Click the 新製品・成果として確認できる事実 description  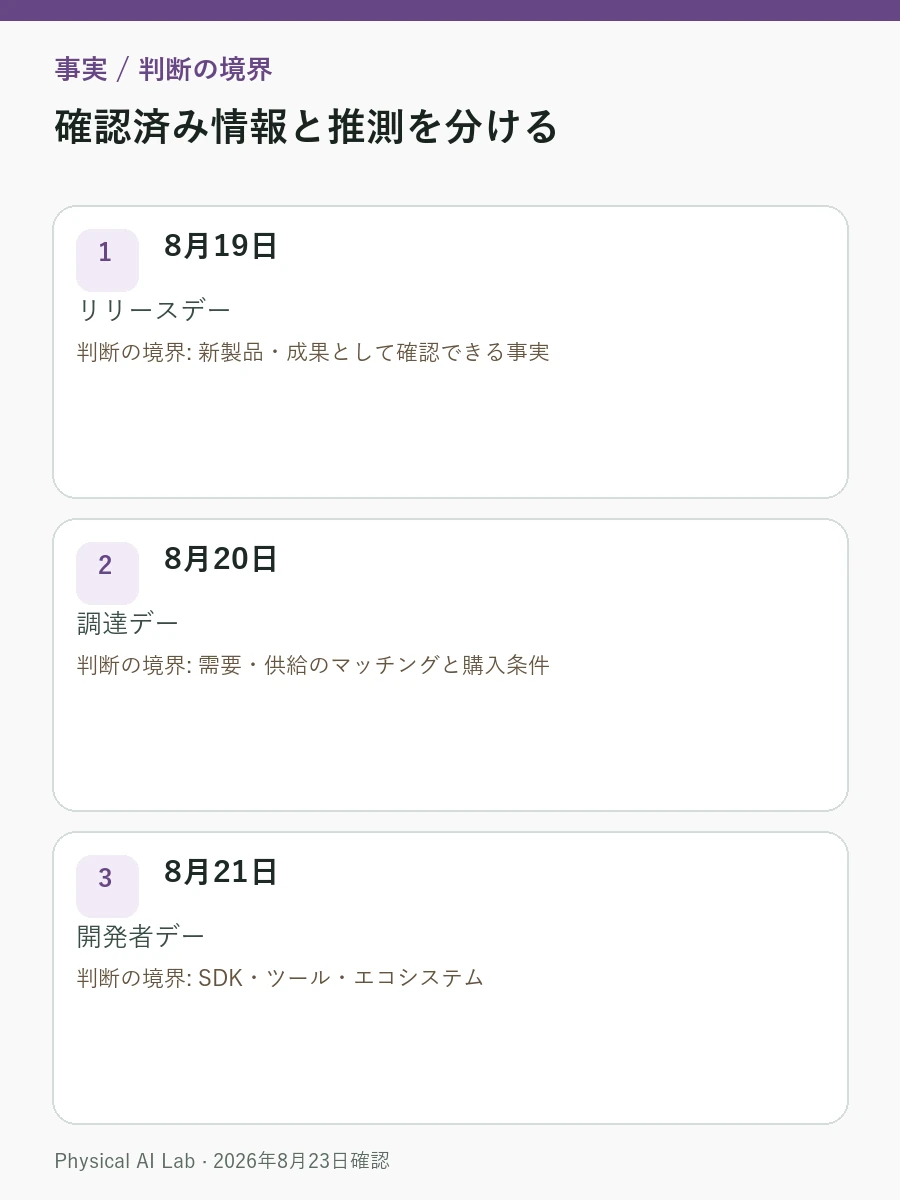(x=374, y=352)
